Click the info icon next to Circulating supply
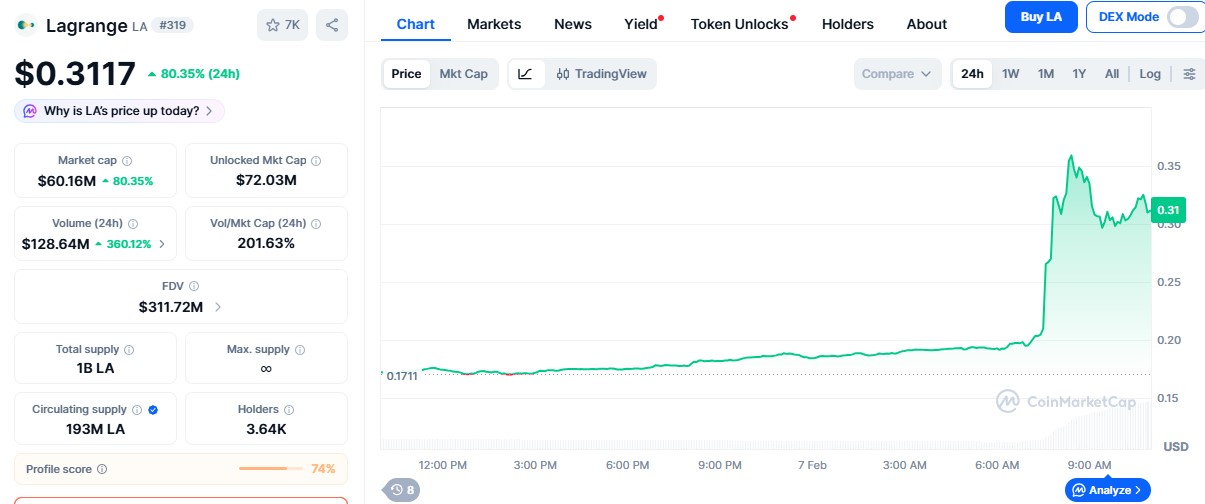 [137, 409]
